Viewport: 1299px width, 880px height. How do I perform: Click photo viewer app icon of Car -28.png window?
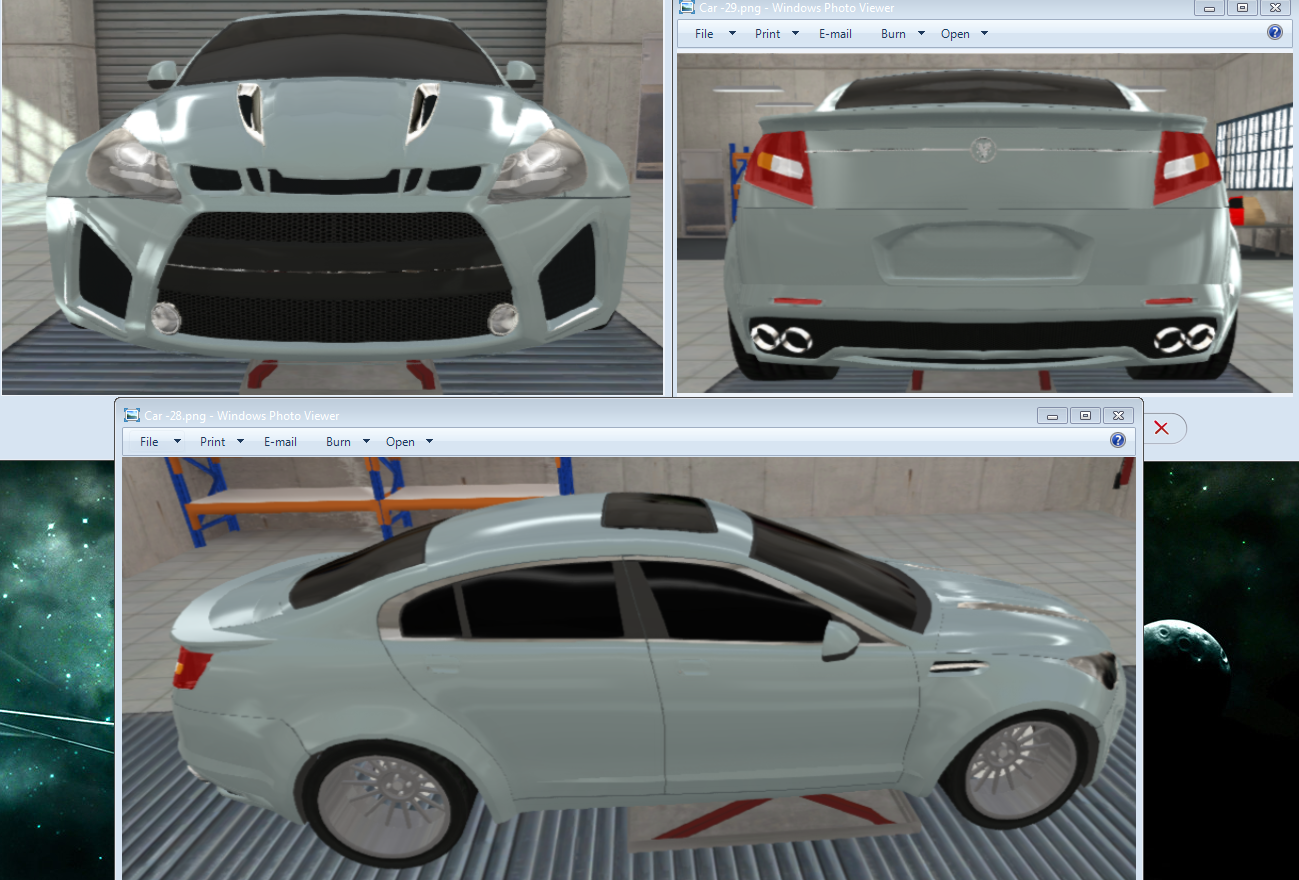coord(132,415)
